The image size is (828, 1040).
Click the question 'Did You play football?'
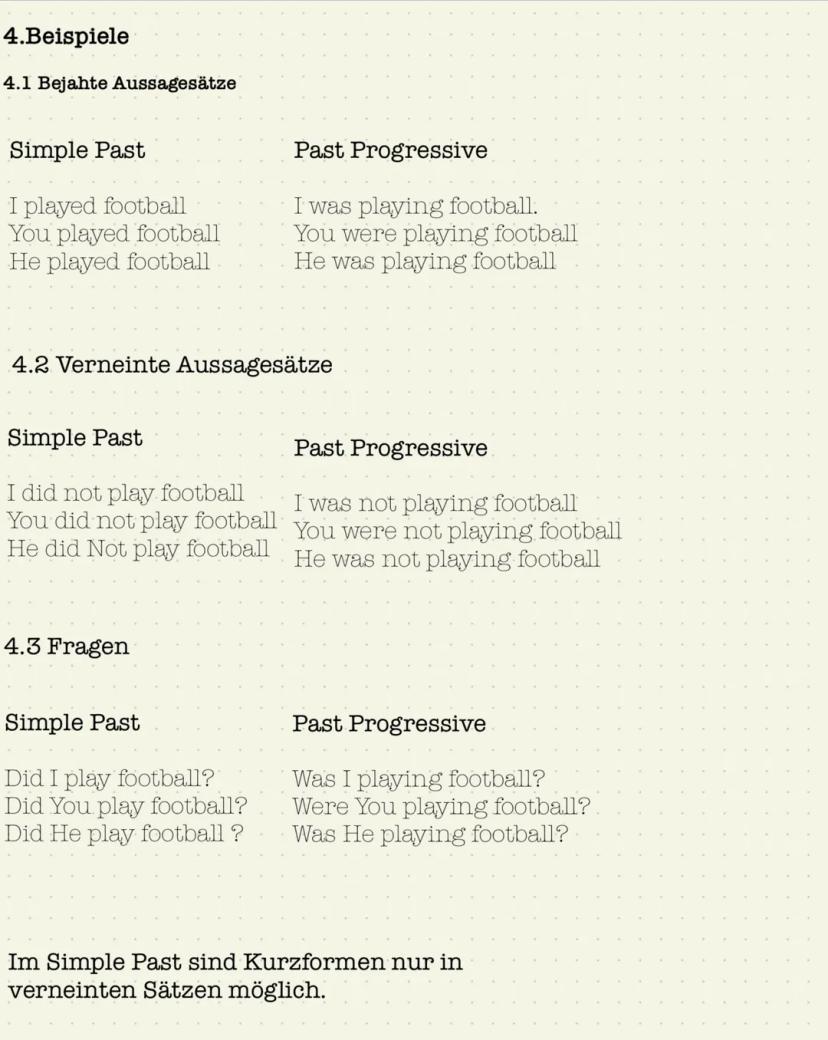coord(126,806)
